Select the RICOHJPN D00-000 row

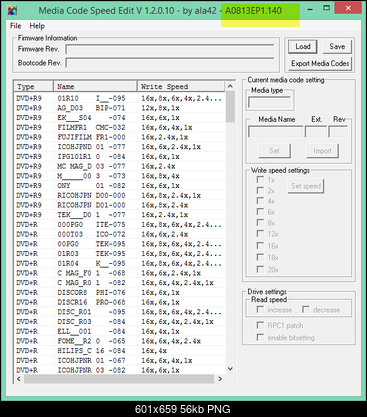pyautogui.click(x=120, y=195)
